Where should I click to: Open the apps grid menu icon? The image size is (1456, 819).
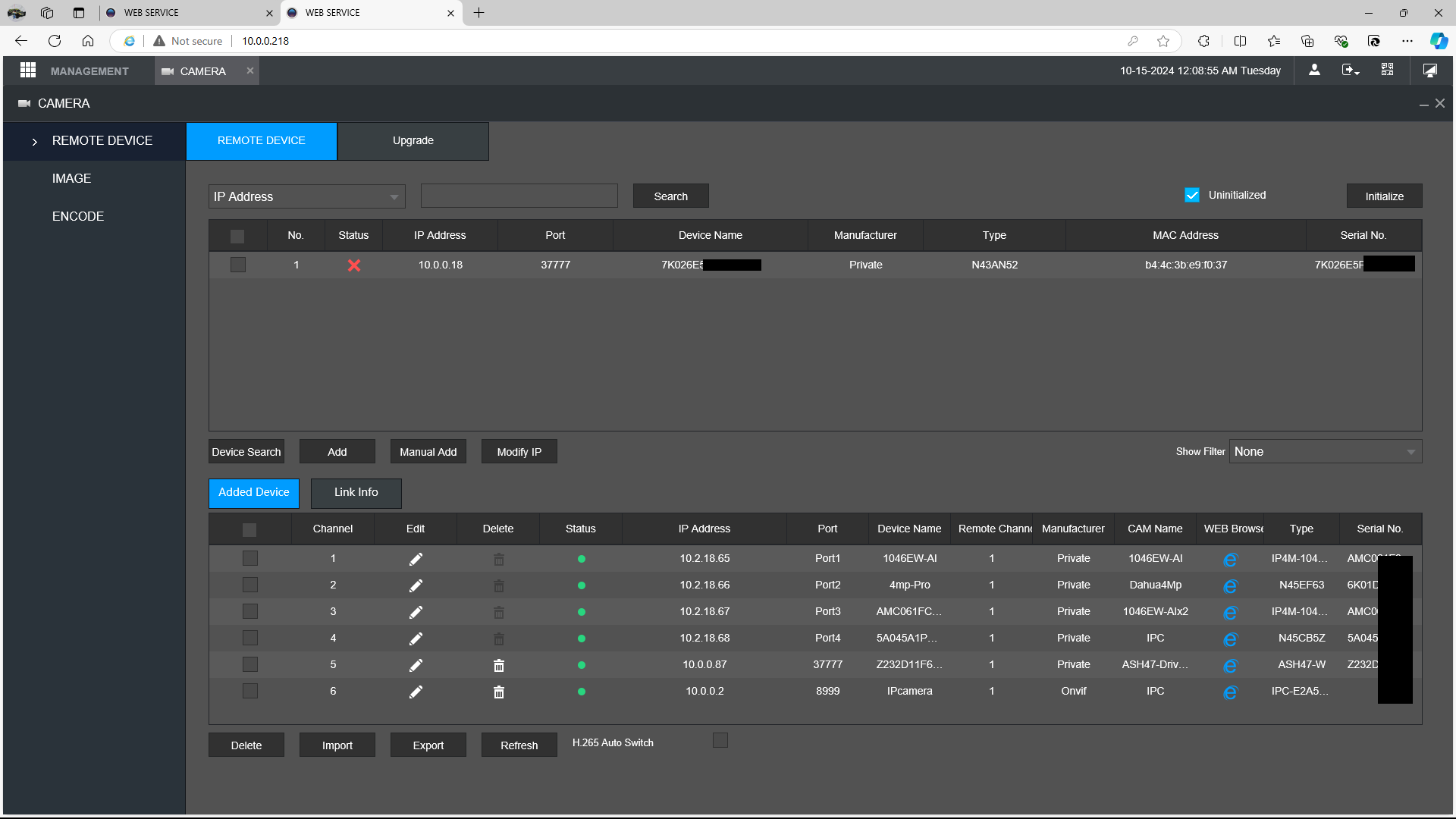[28, 71]
